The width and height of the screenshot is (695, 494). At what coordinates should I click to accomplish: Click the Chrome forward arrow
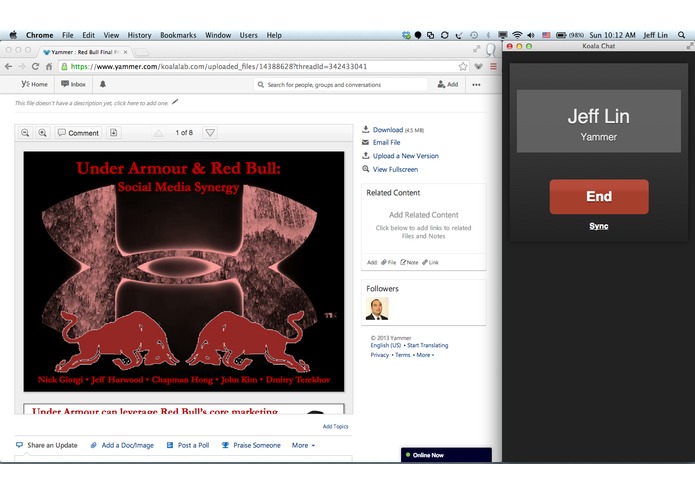(x=22, y=66)
